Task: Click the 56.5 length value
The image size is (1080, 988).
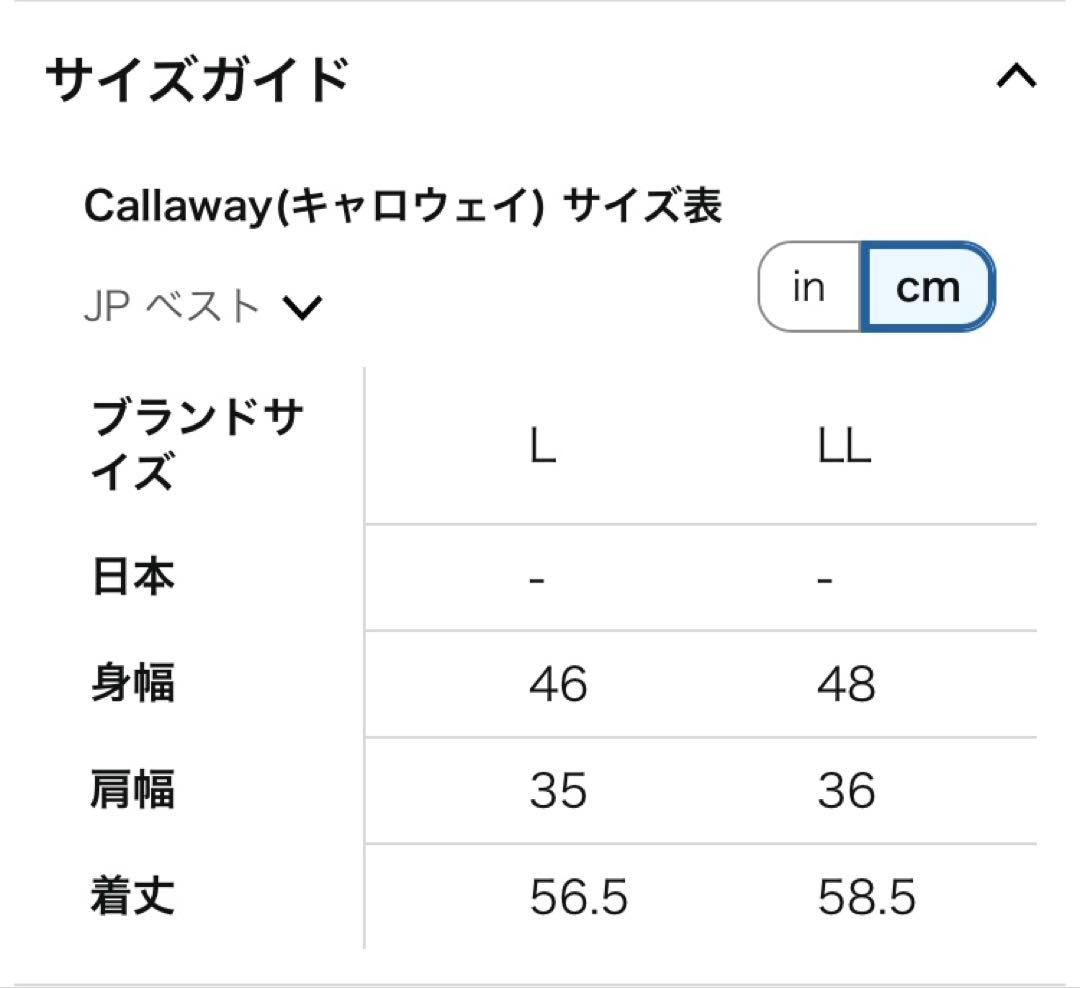Action: 578,898
